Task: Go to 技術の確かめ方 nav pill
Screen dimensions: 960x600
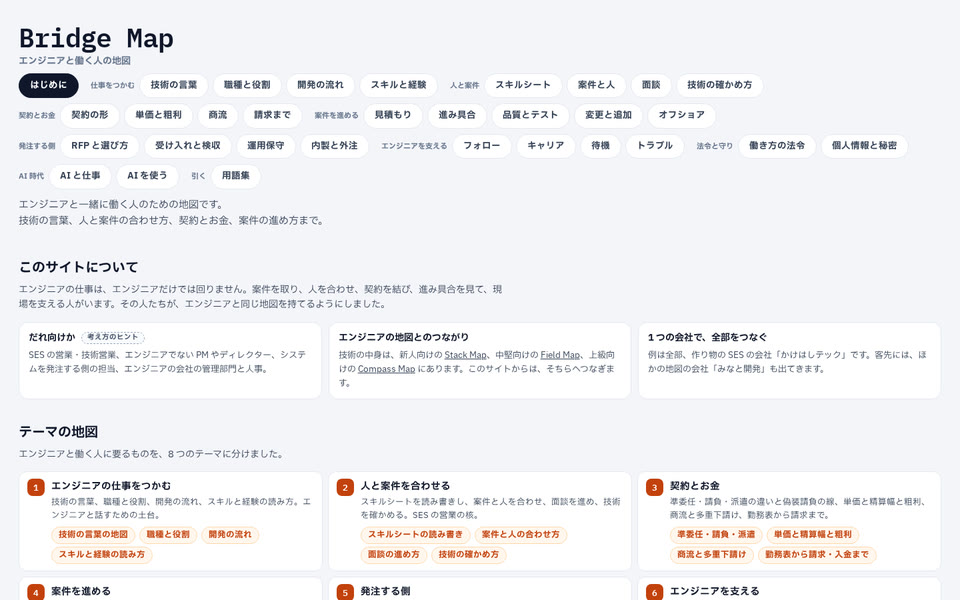Action: [x=719, y=85]
